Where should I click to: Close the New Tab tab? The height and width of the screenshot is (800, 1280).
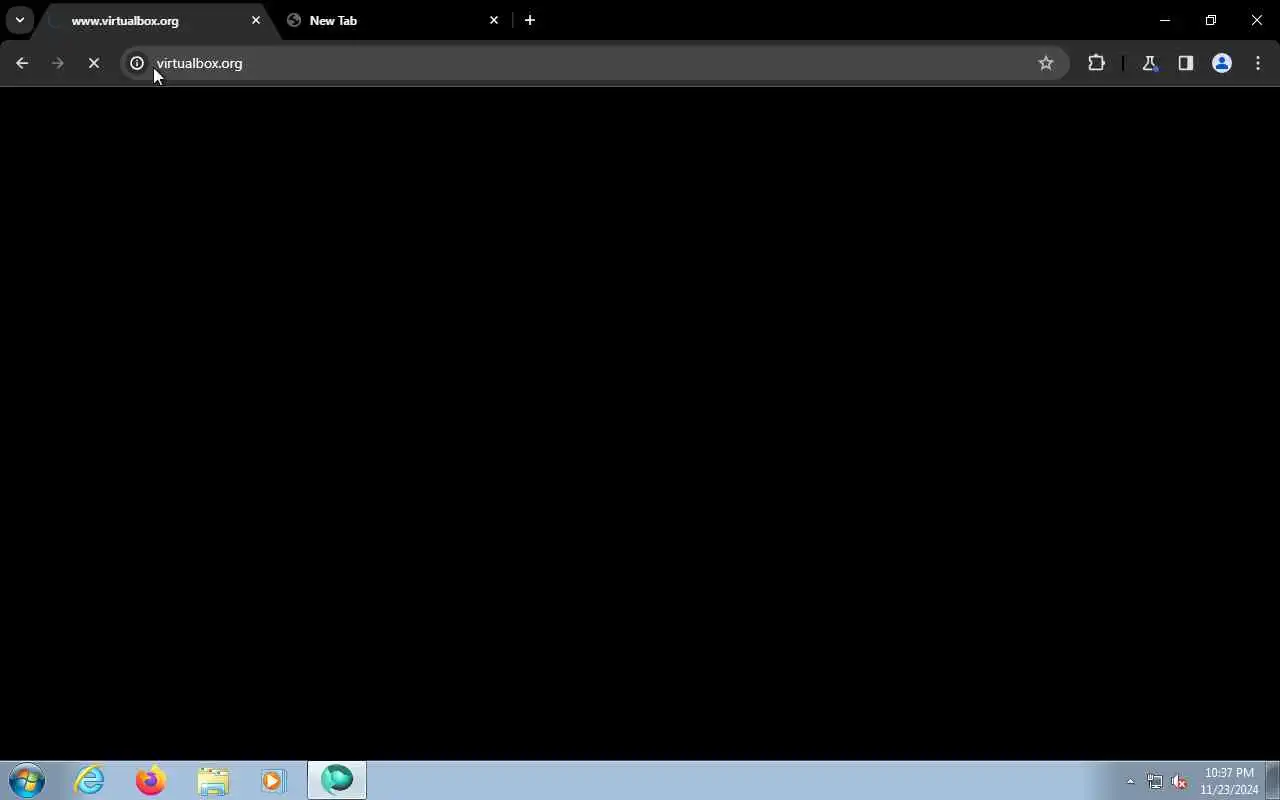494,20
